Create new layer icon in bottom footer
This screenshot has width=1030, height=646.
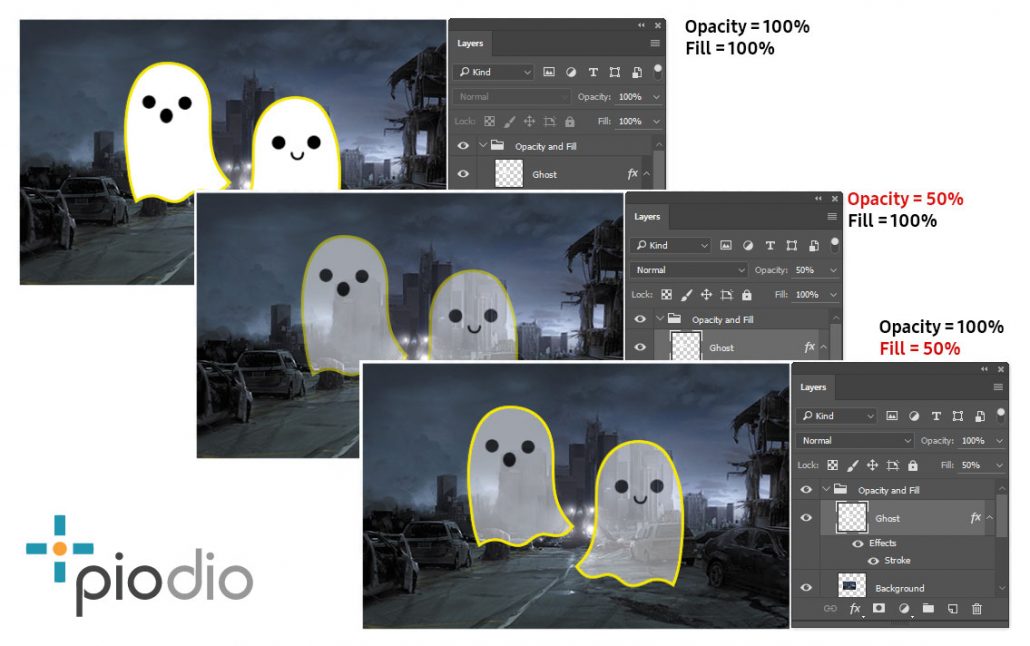[952, 609]
